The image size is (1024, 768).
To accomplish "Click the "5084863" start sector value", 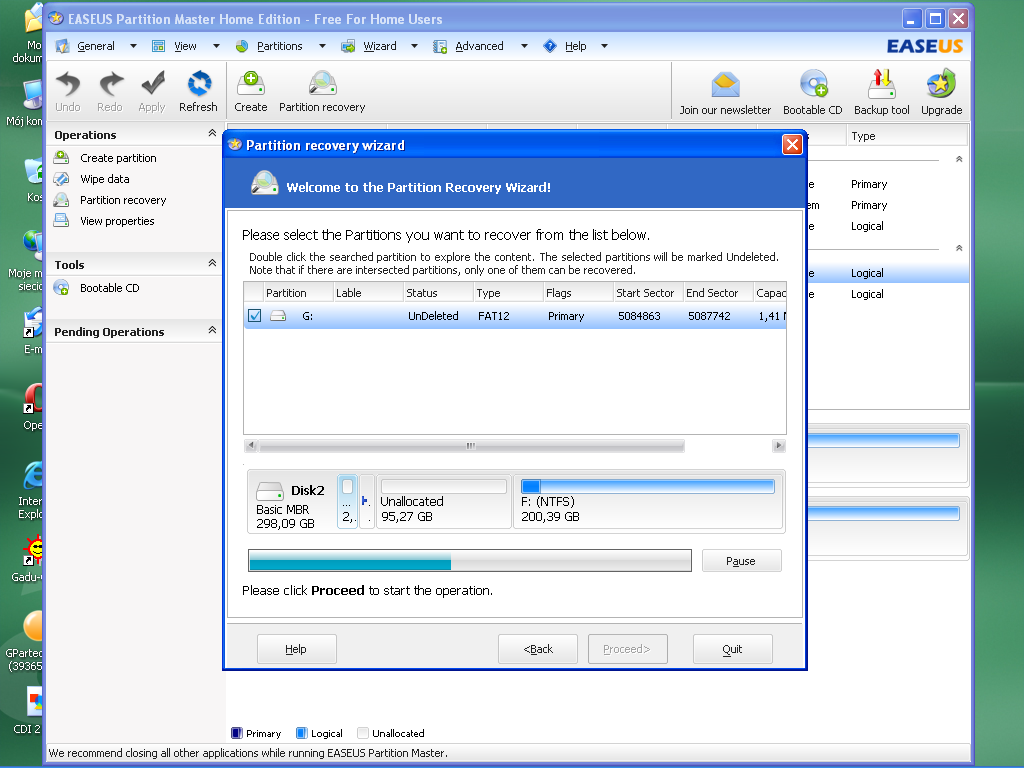I will tap(639, 316).
